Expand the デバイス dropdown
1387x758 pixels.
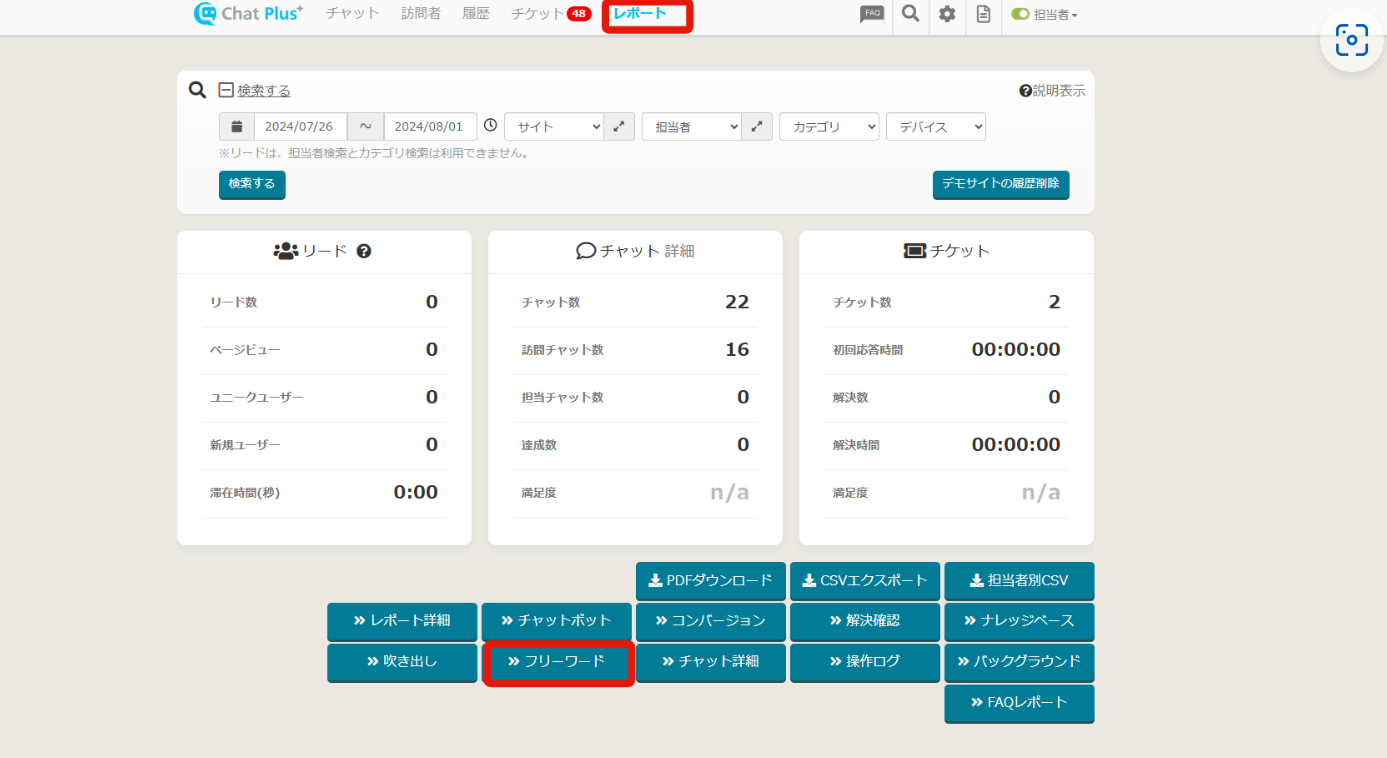coord(935,127)
